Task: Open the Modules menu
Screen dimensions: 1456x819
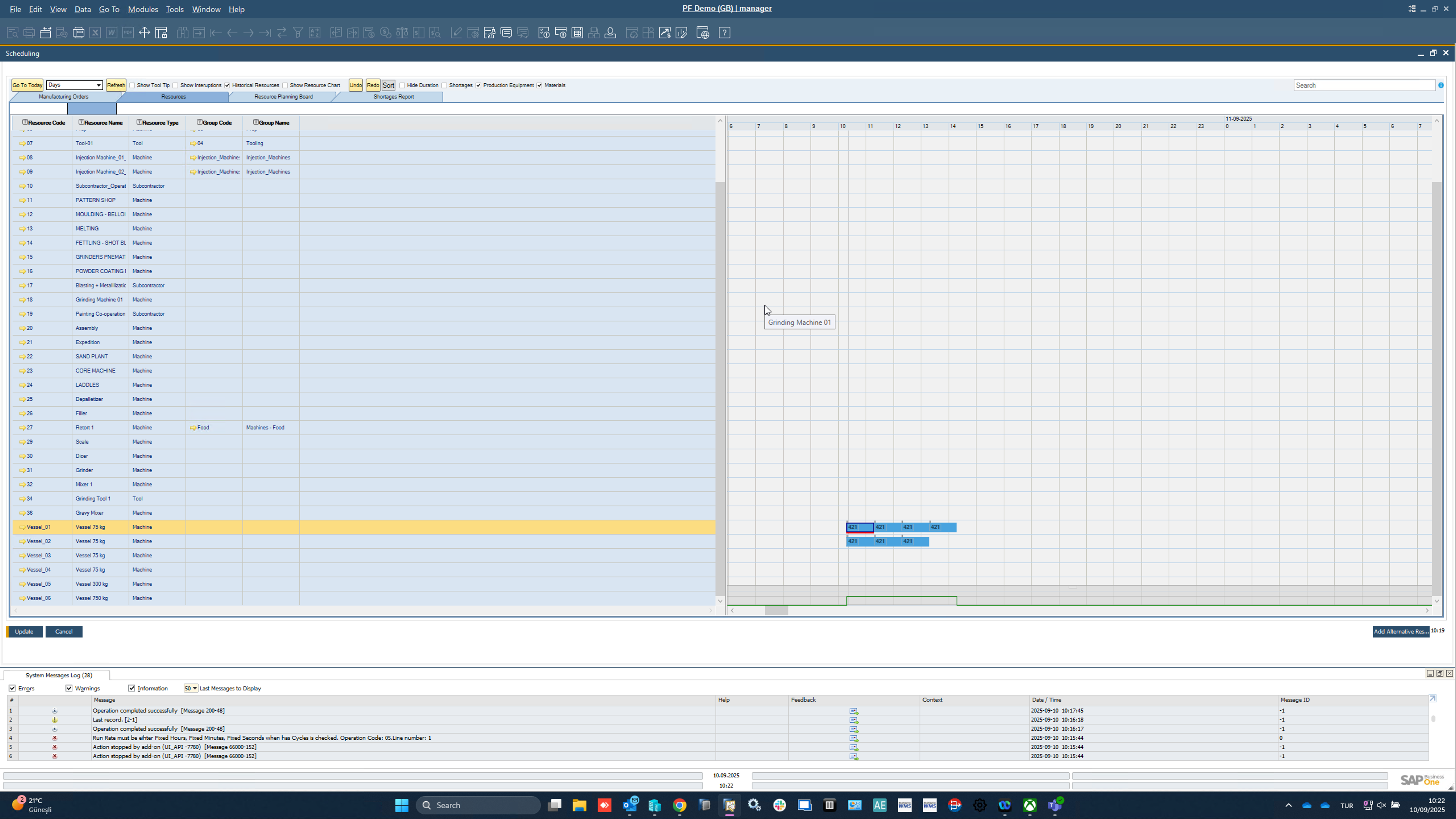Action: [142, 9]
